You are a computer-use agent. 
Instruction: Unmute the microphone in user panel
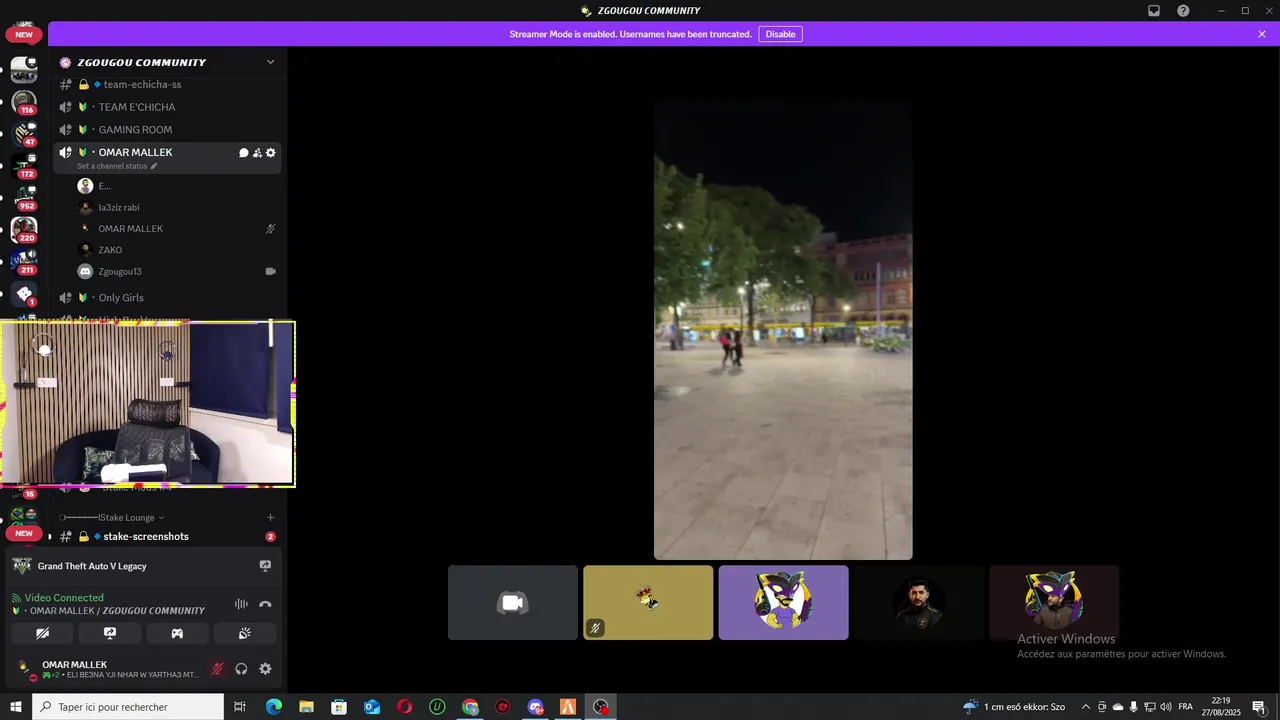[217, 669]
